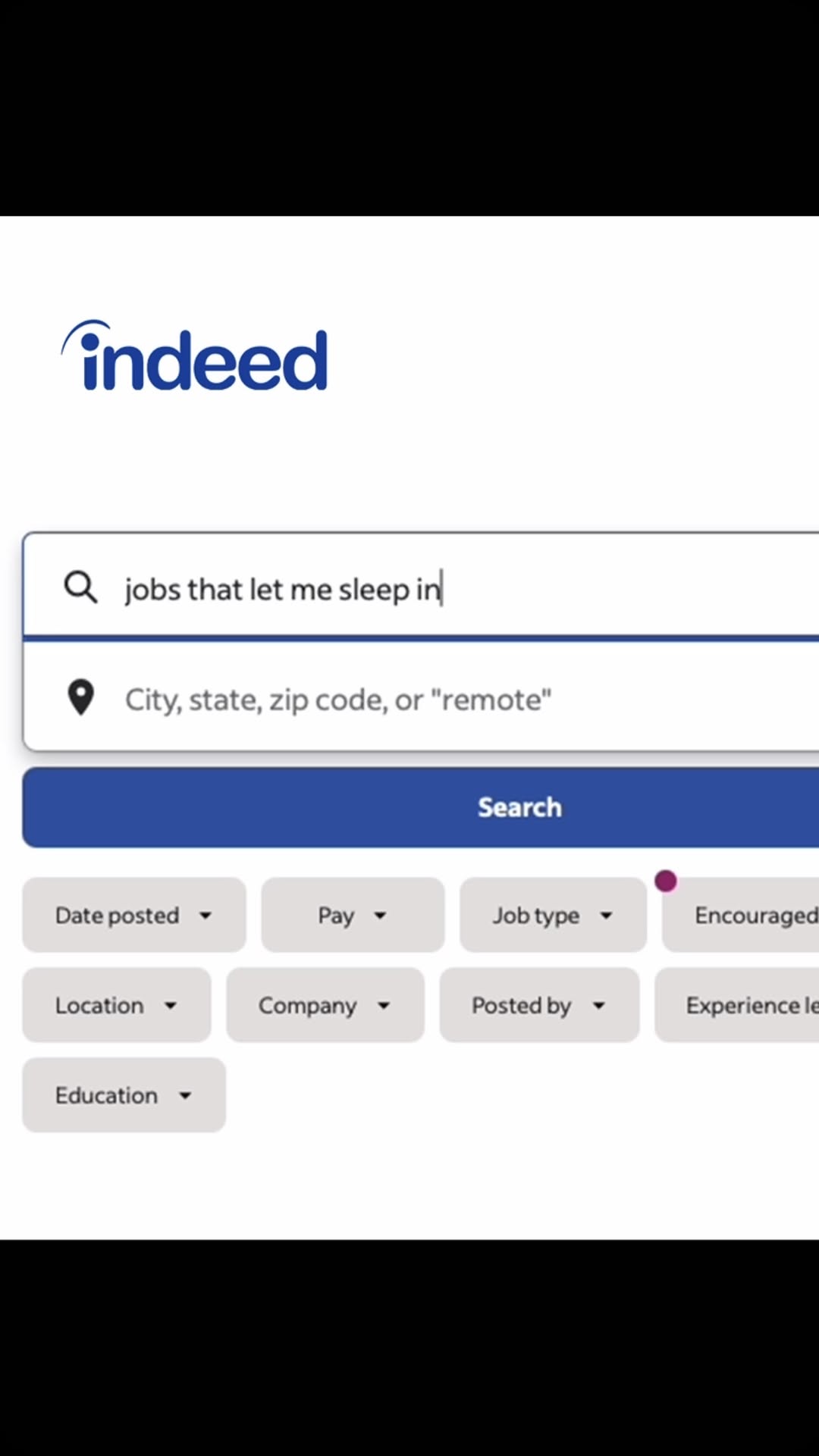Click the Job type caret arrow
819x1456 pixels.
(606, 916)
